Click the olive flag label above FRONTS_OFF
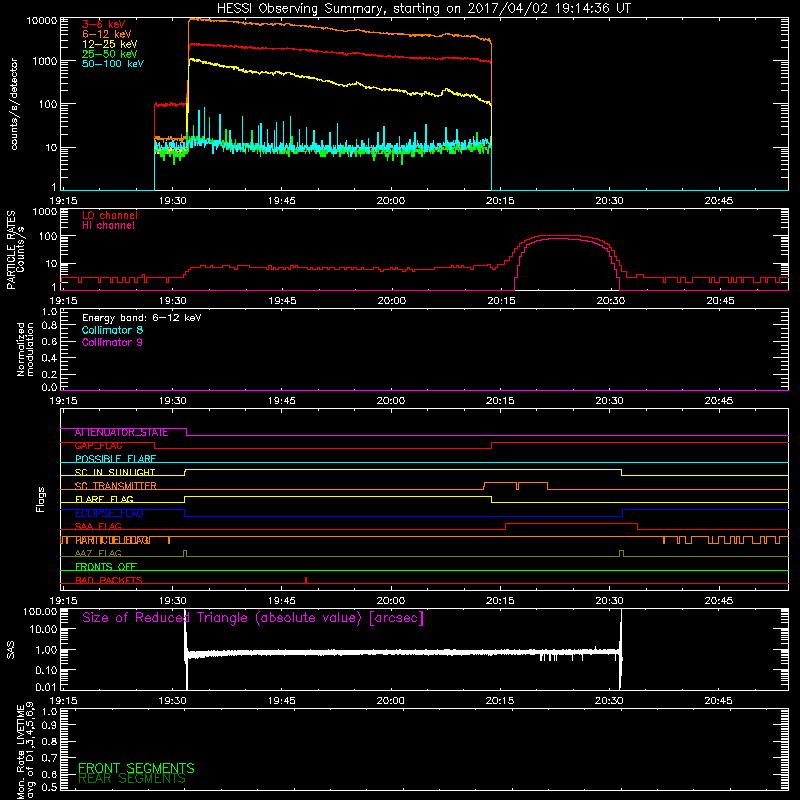 coord(98,554)
